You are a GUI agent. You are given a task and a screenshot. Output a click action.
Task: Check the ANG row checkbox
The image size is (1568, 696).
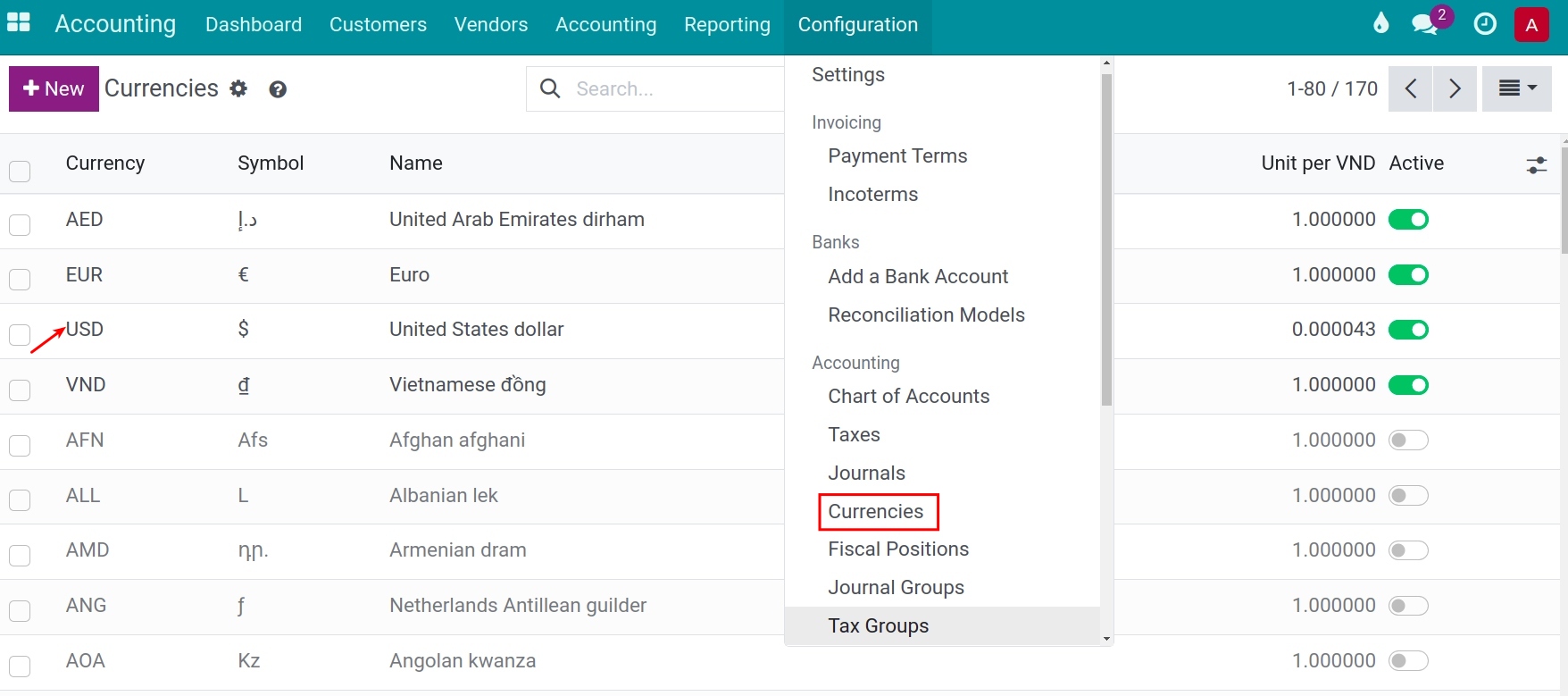(x=20, y=611)
